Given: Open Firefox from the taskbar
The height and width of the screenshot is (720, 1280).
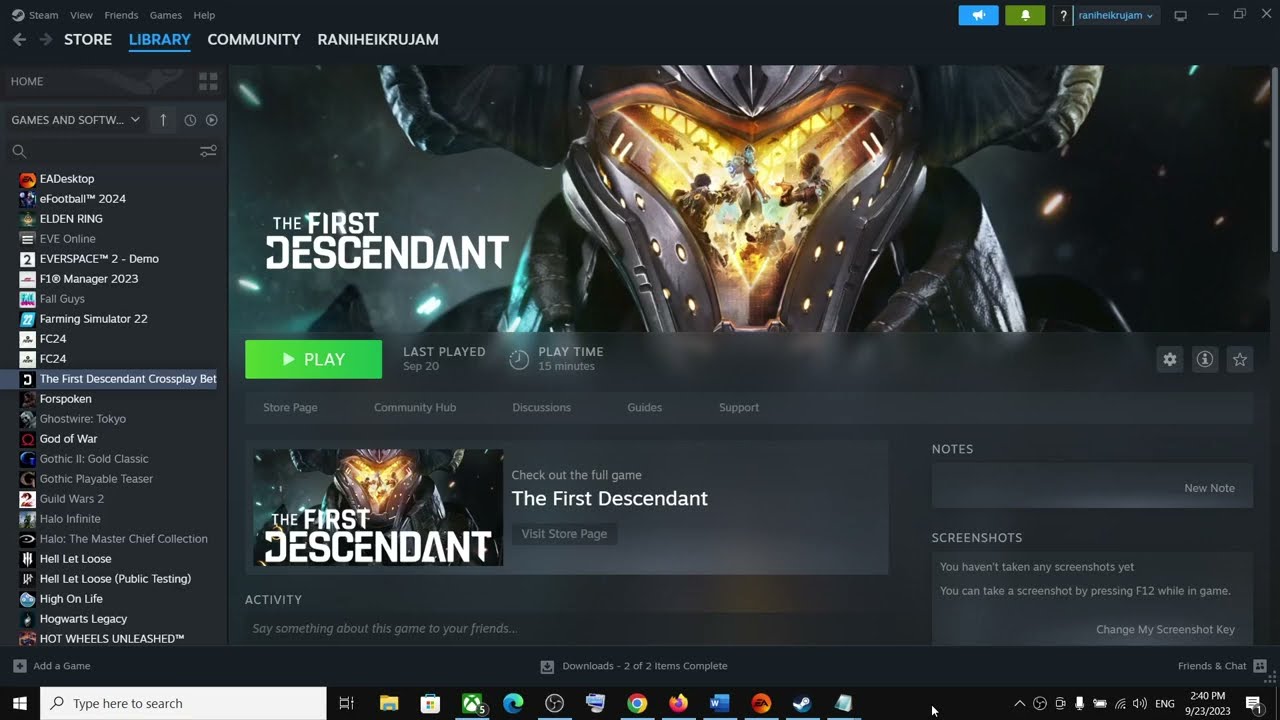Looking at the screenshot, I should 678,703.
